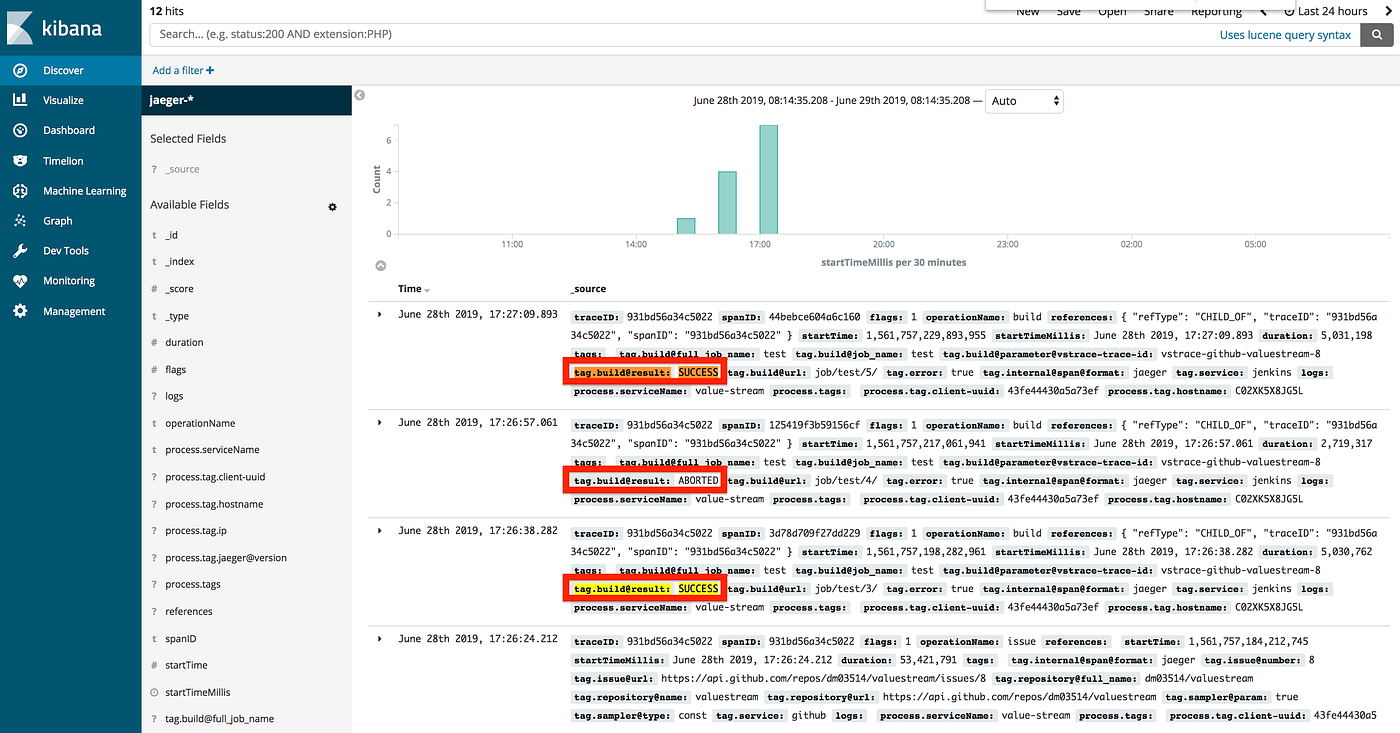1400x733 pixels.
Task: Select the startTime field
Action: coord(186,665)
